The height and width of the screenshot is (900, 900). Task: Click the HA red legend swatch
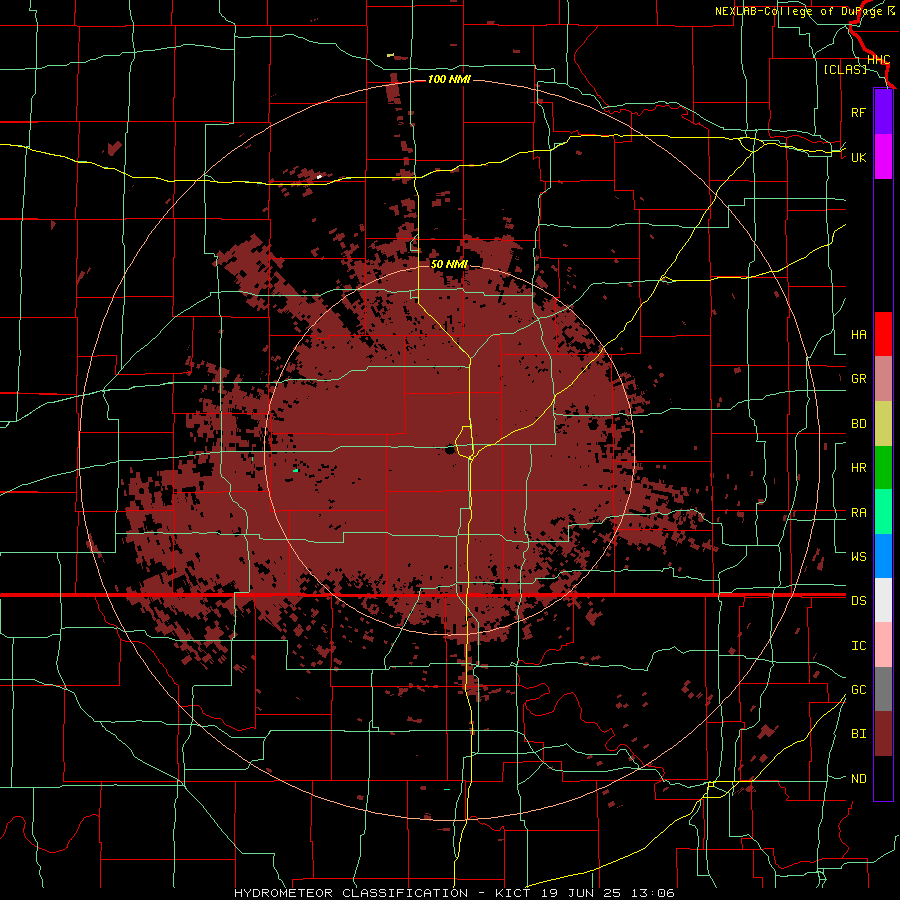click(883, 334)
